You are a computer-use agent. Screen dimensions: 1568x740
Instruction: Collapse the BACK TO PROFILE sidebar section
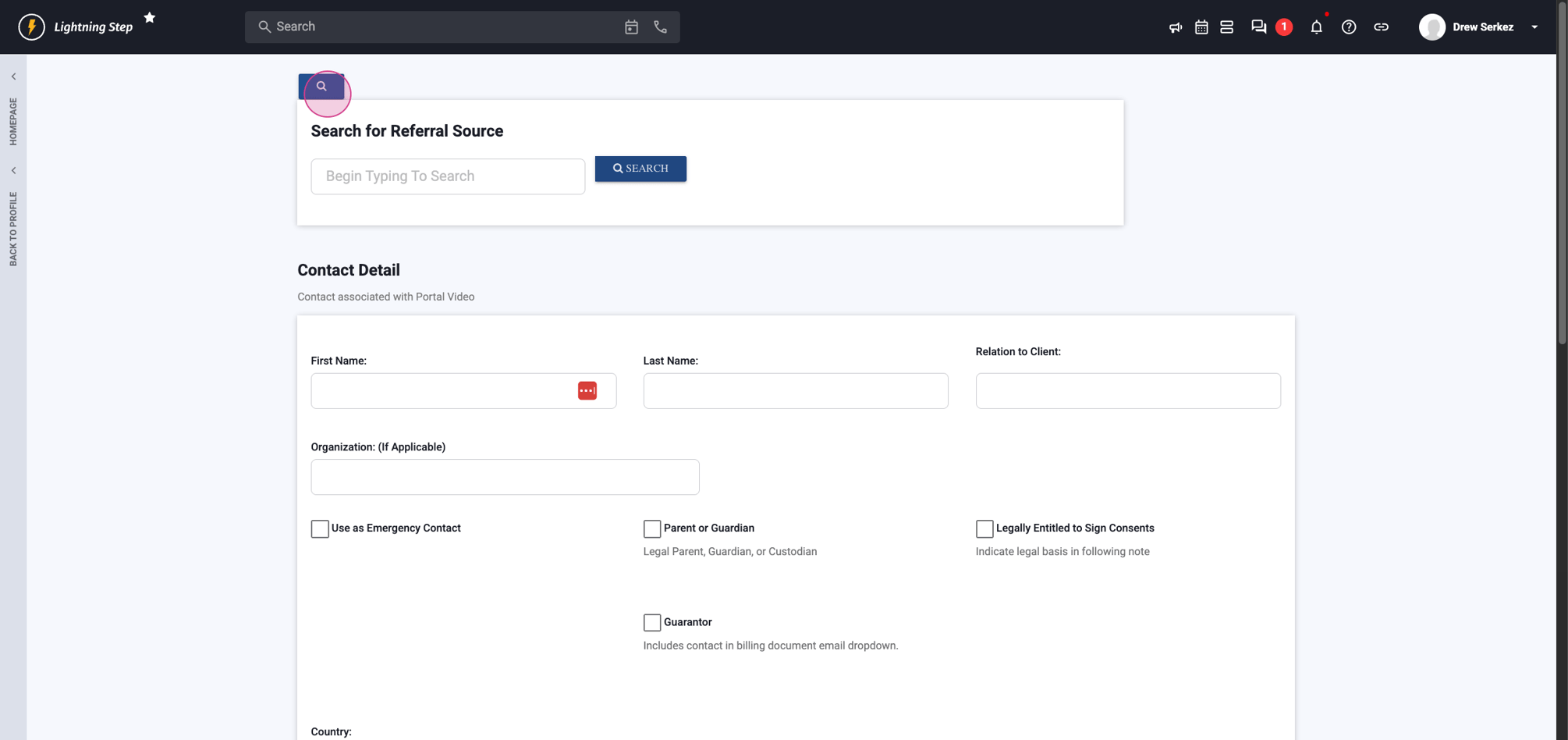pyautogui.click(x=13, y=169)
